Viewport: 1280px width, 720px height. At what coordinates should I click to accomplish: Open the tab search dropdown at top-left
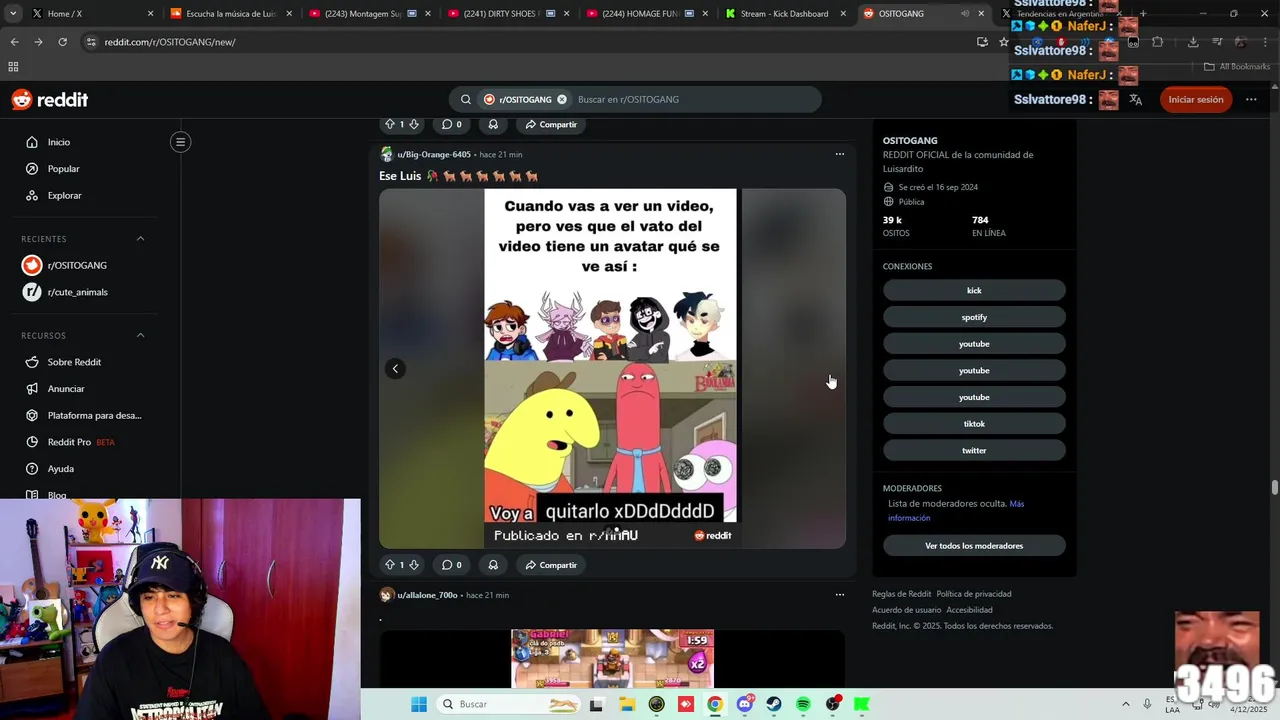(12, 14)
